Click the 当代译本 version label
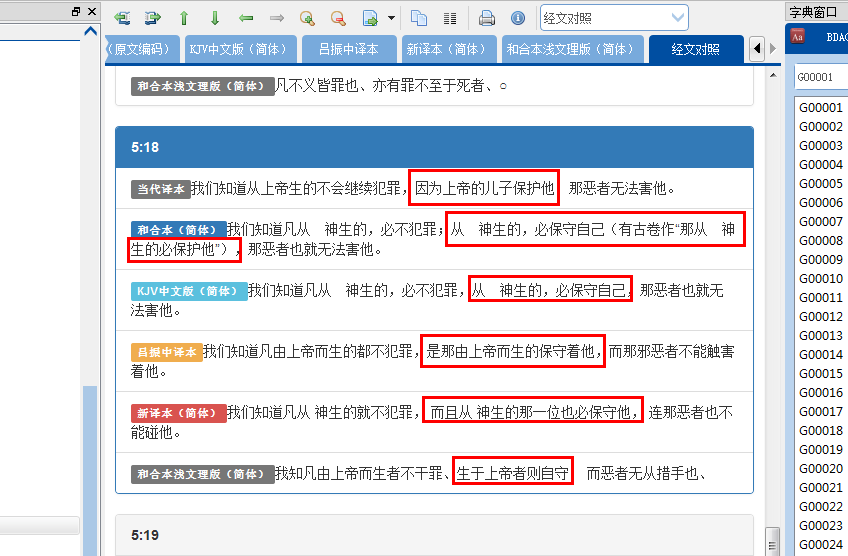848x556 pixels. point(160,188)
